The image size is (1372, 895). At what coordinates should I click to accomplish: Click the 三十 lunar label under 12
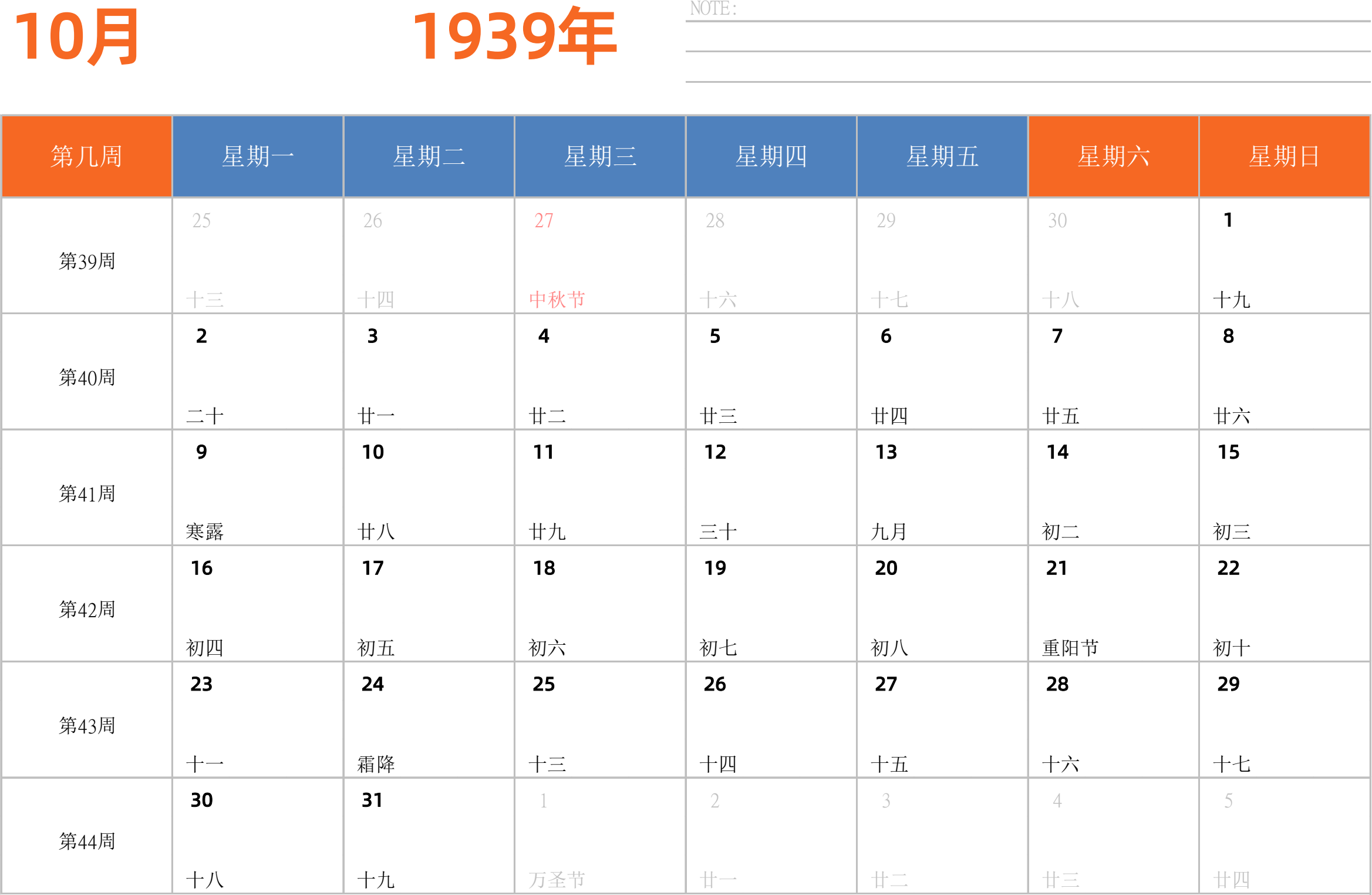pos(719,531)
